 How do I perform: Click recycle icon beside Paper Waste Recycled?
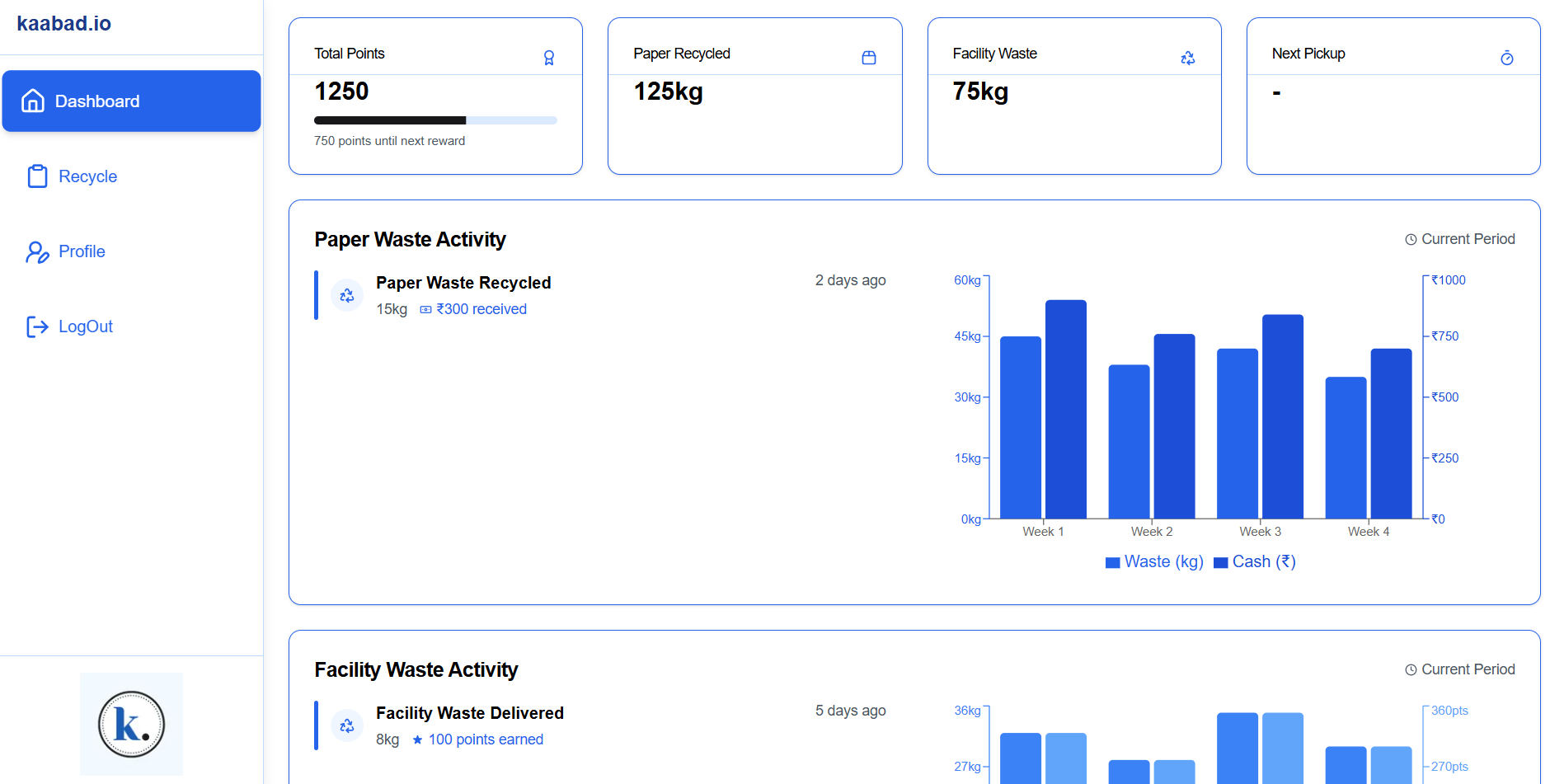tap(347, 295)
